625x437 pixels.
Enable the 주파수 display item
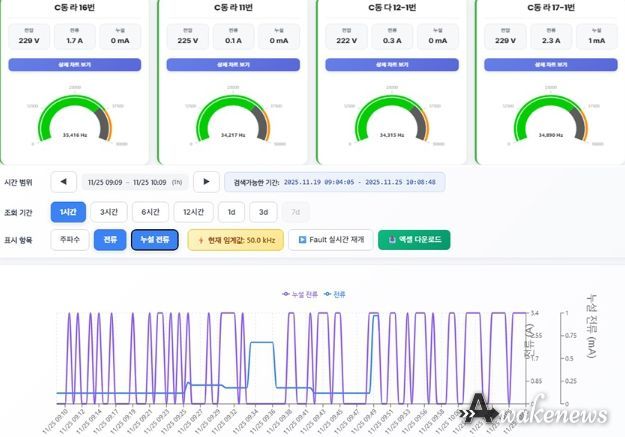(x=69, y=240)
